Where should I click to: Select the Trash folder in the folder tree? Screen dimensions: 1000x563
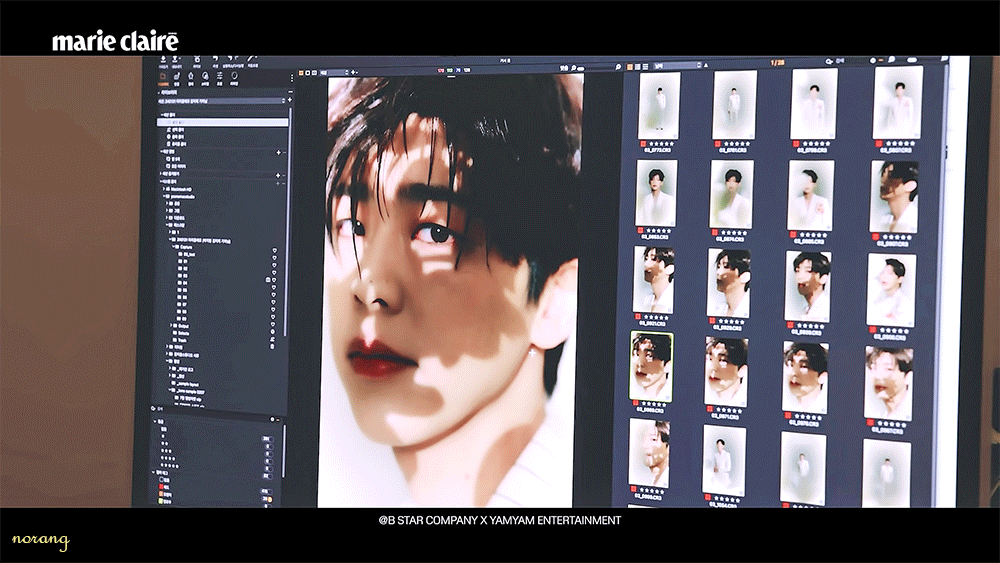[180, 340]
